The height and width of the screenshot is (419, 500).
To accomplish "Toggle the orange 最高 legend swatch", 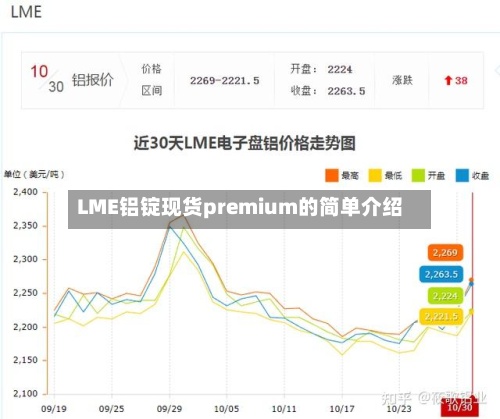I will pyautogui.click(x=331, y=175).
